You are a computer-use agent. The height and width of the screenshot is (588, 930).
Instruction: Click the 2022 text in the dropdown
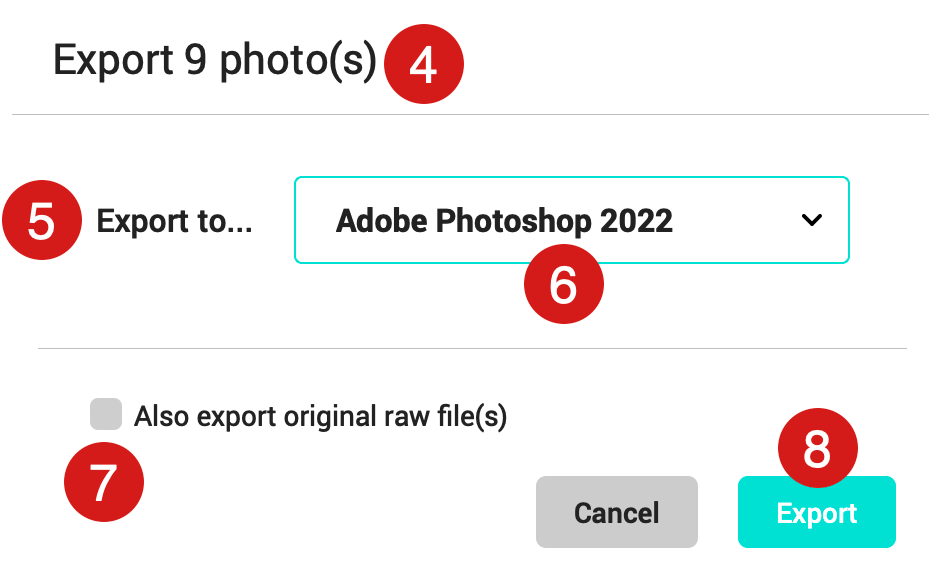pos(636,221)
